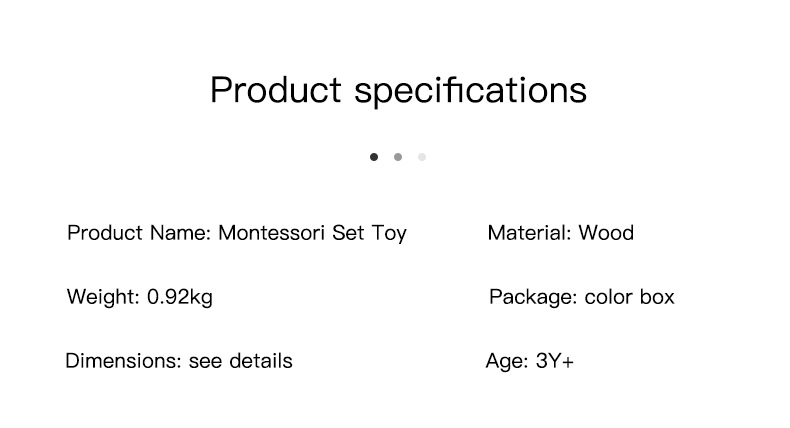Select the '0.92kg' weight value
This screenshot has height=428, width=790.
coord(180,297)
